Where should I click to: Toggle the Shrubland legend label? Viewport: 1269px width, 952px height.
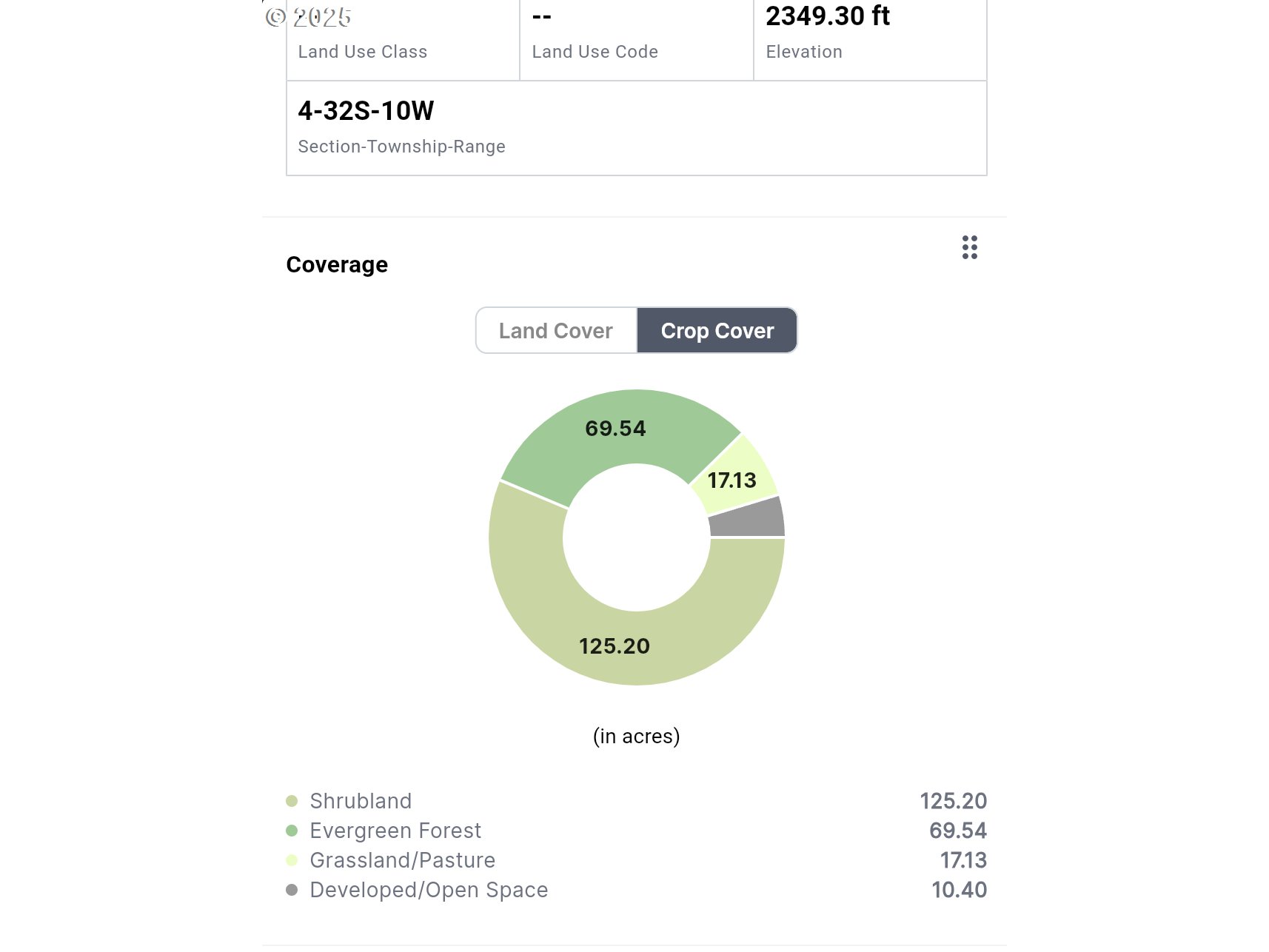[361, 801]
